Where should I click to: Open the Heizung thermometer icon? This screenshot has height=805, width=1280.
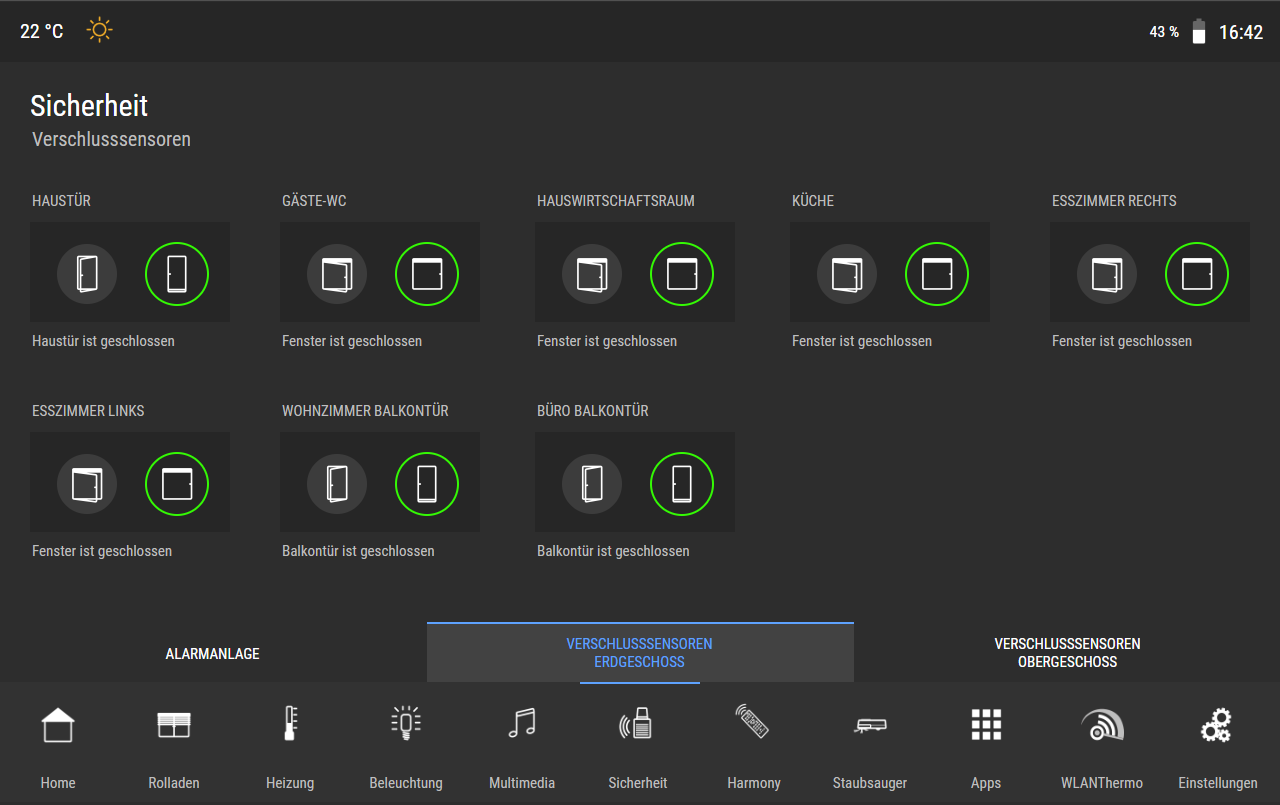[x=290, y=724]
